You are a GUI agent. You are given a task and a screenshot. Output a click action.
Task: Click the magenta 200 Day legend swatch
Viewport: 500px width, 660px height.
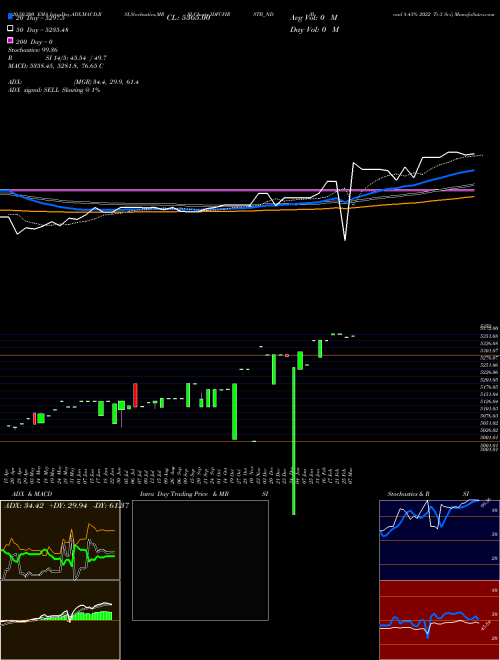[x=10, y=40]
